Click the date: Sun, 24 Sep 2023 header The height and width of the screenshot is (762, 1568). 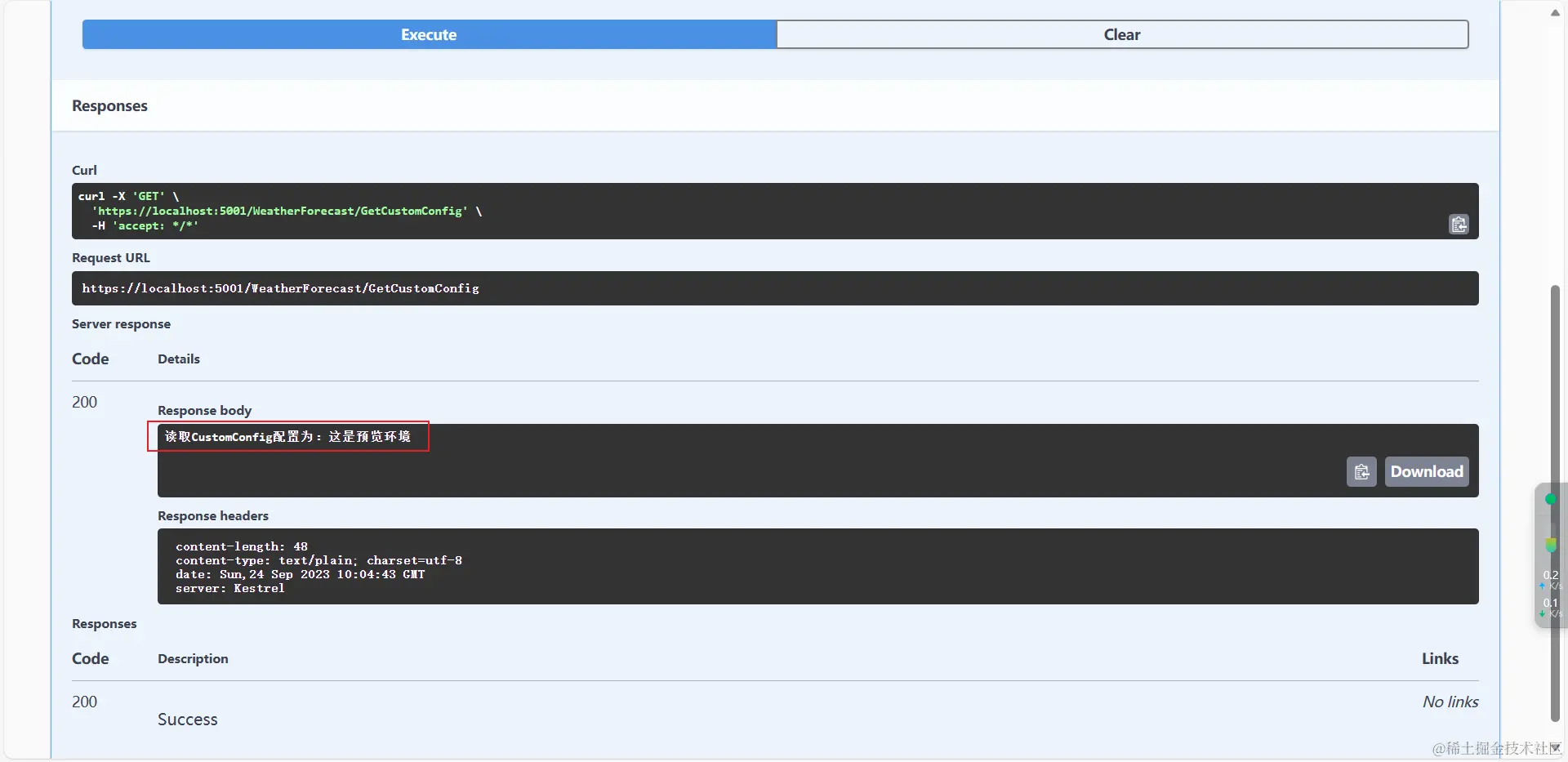pyautogui.click(x=300, y=574)
